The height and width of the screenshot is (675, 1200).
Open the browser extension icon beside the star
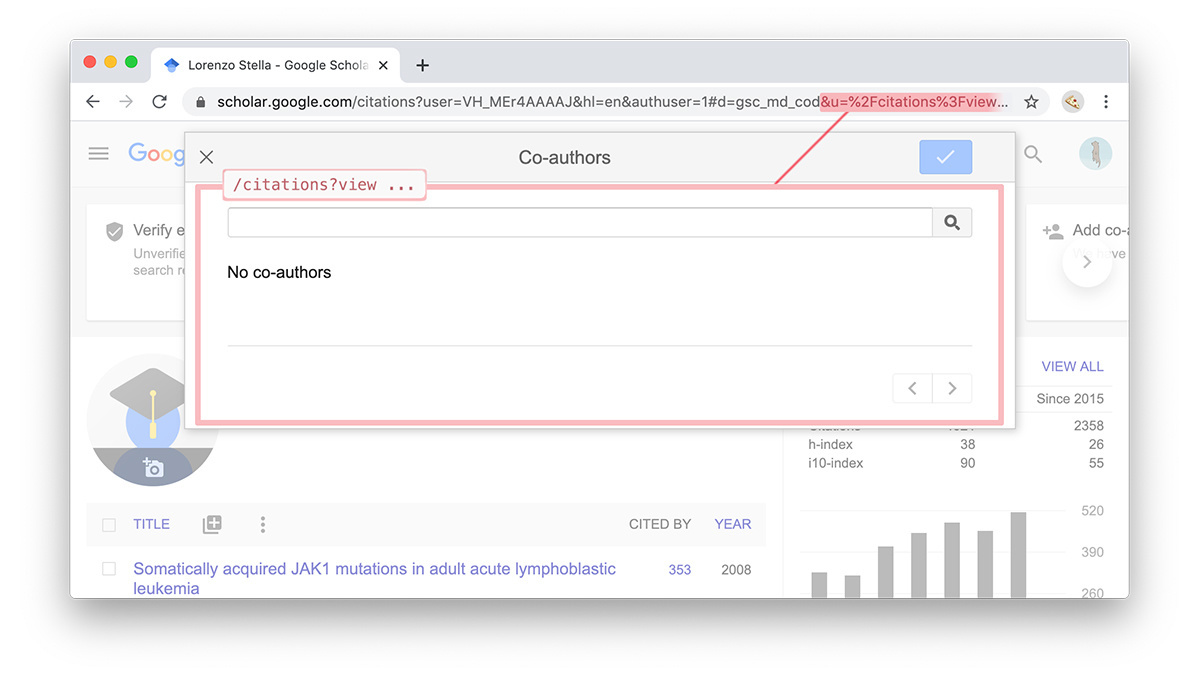tap(1072, 102)
